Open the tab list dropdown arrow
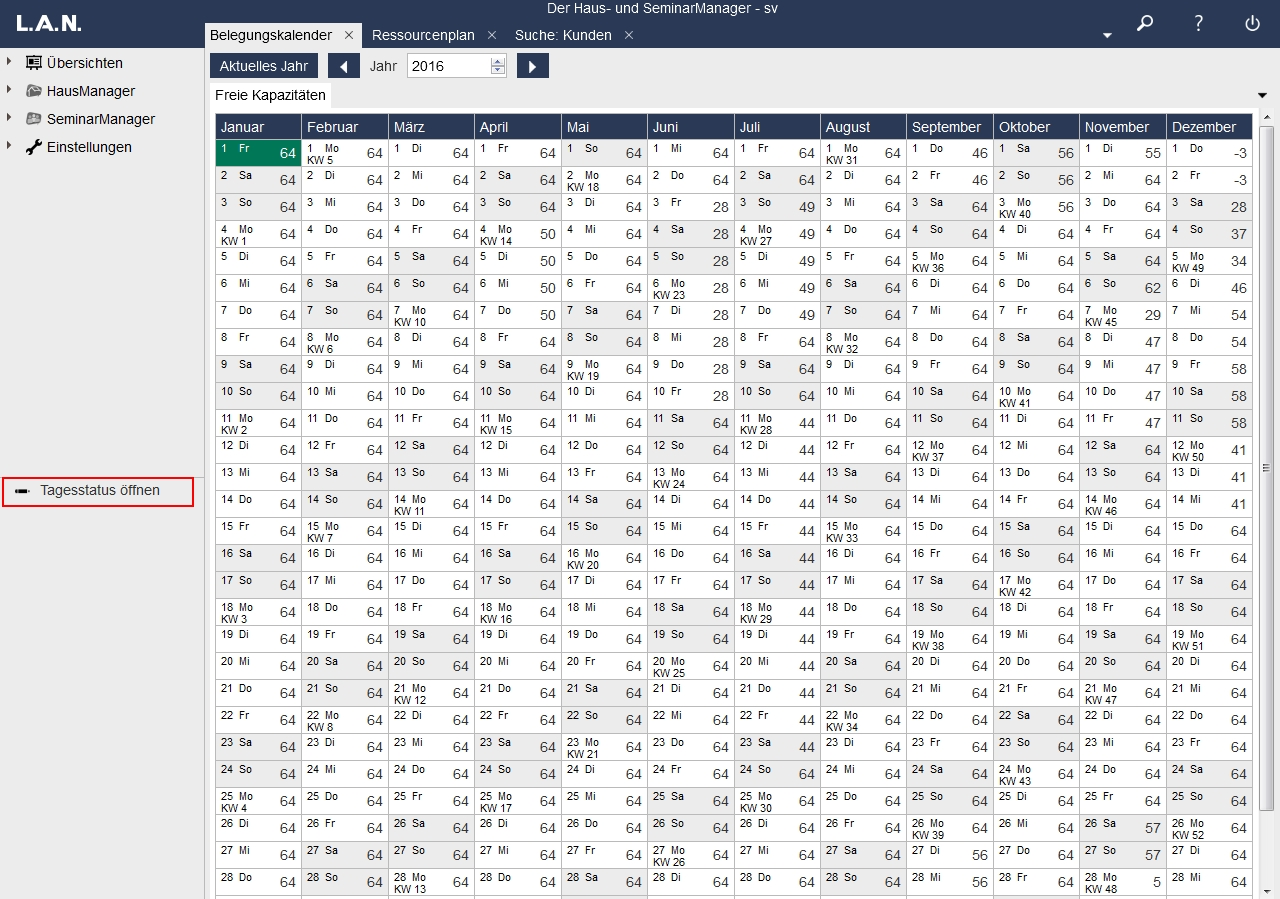This screenshot has width=1280, height=899. 1107,36
